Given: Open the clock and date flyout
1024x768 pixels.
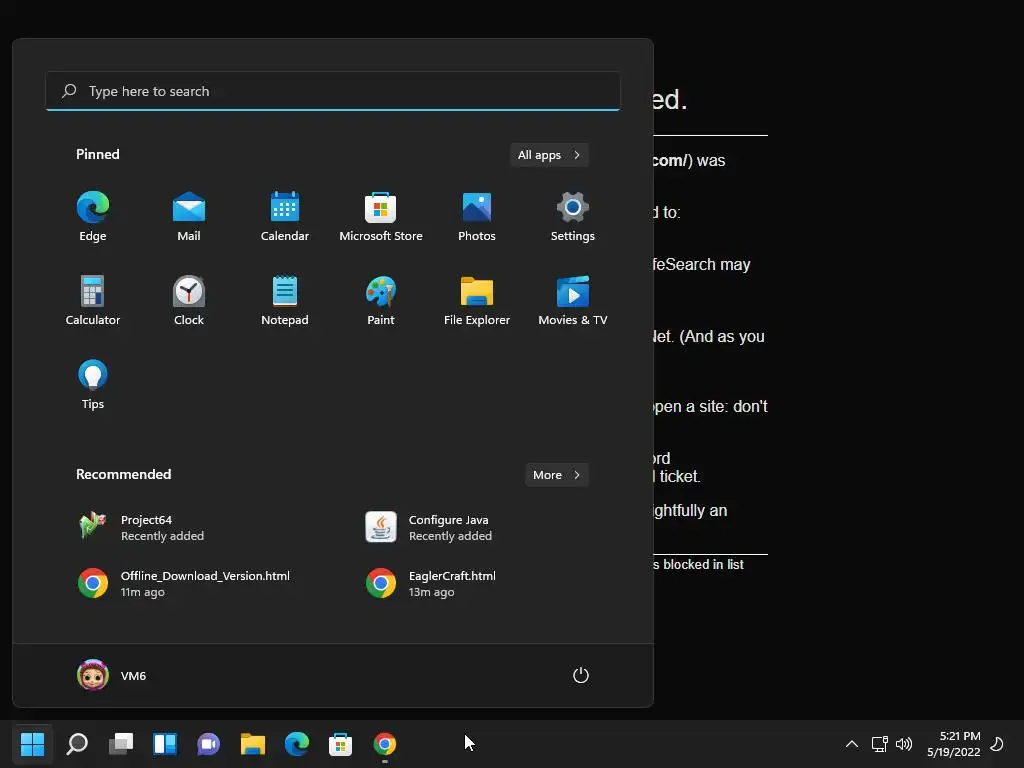Looking at the screenshot, I should tap(953, 744).
